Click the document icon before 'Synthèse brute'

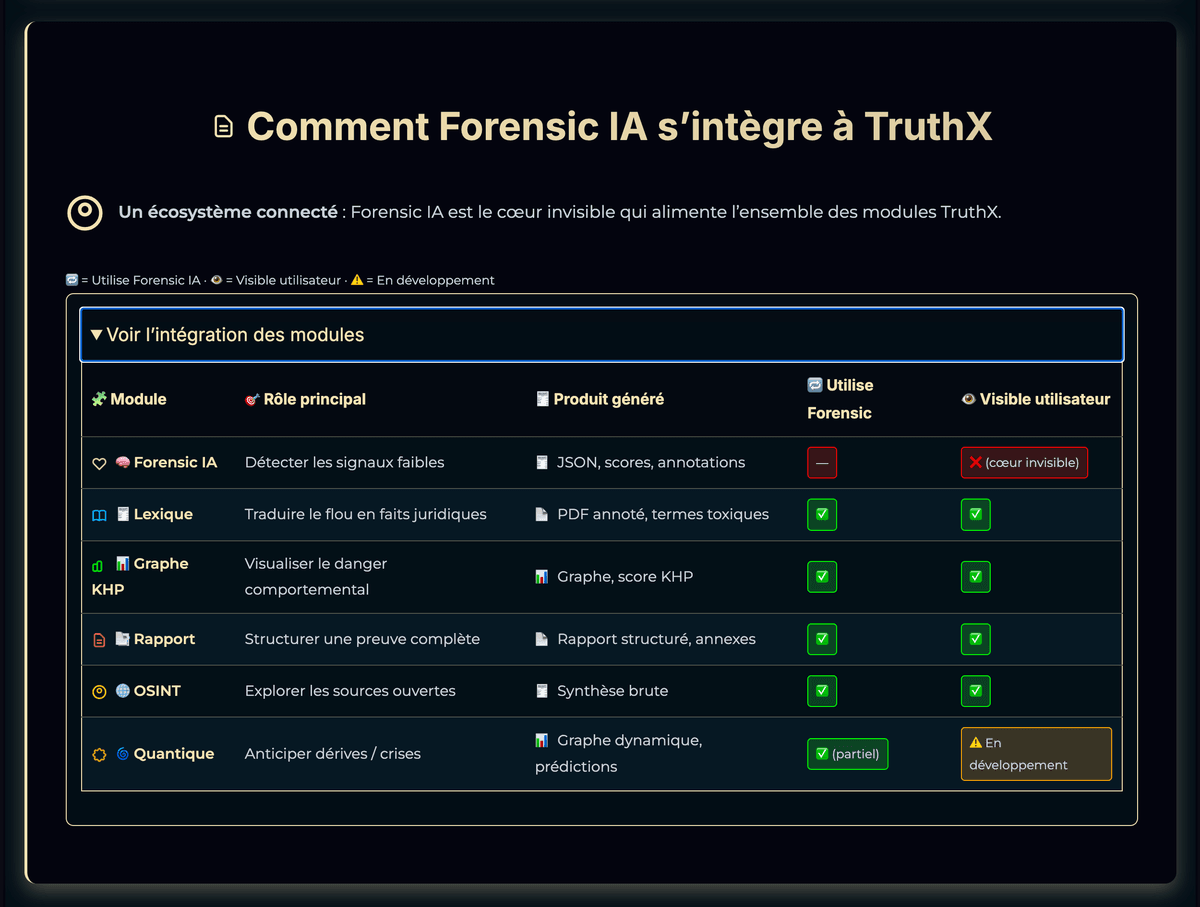point(542,691)
